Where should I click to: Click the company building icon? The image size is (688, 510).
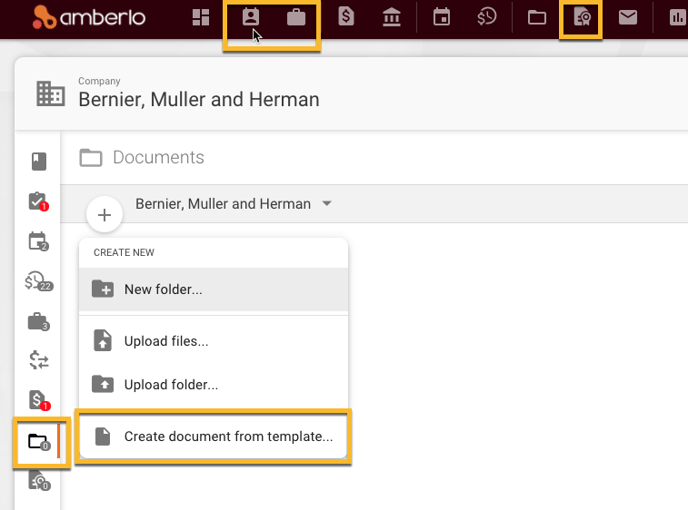click(x=50, y=93)
